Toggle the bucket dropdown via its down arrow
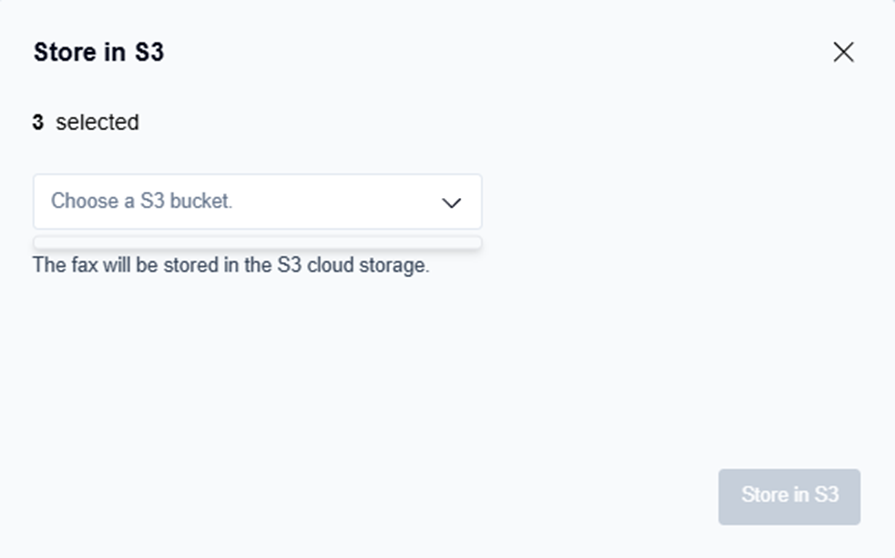Image resolution: width=895 pixels, height=558 pixels. [x=452, y=203]
